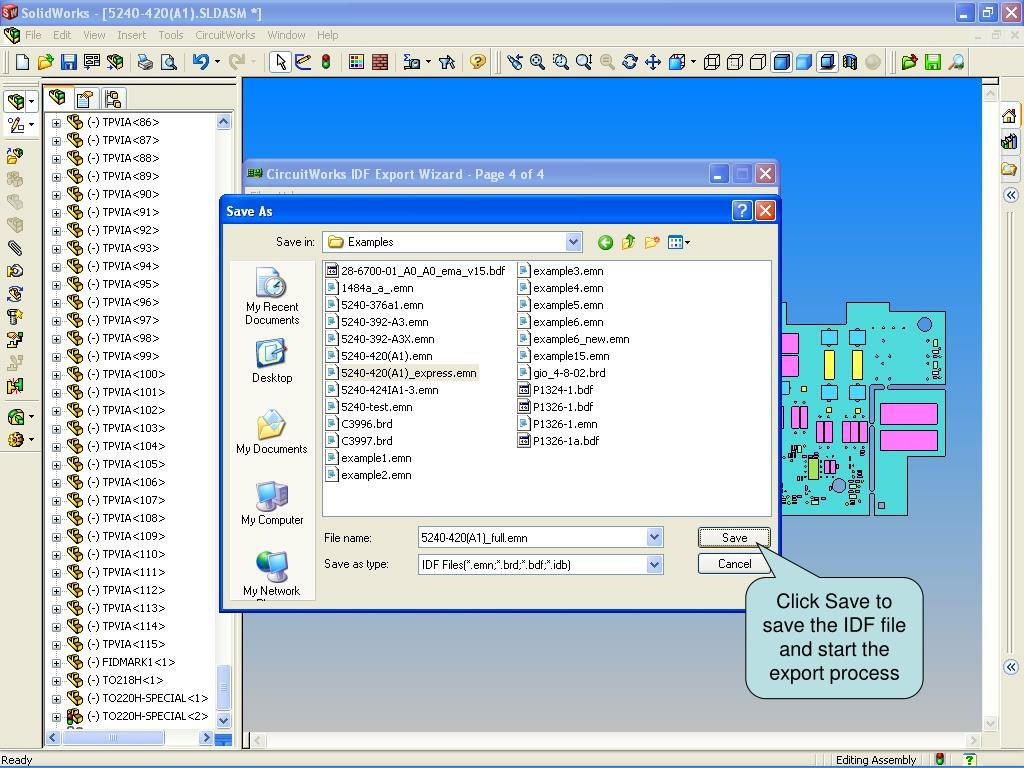The width and height of the screenshot is (1024, 768).
Task: Open My Documents in places bar
Action: [x=272, y=432]
